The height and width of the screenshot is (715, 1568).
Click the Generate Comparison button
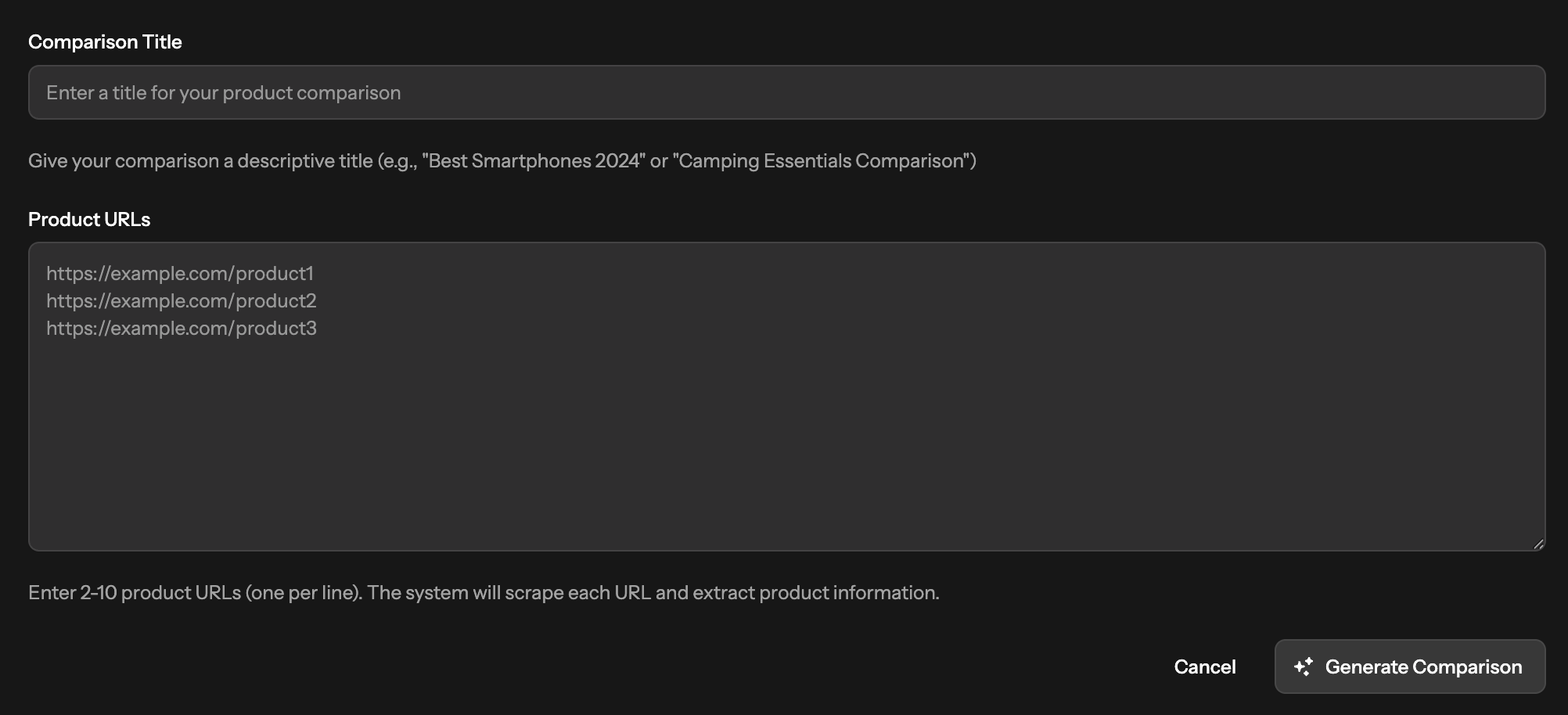[x=1409, y=666]
